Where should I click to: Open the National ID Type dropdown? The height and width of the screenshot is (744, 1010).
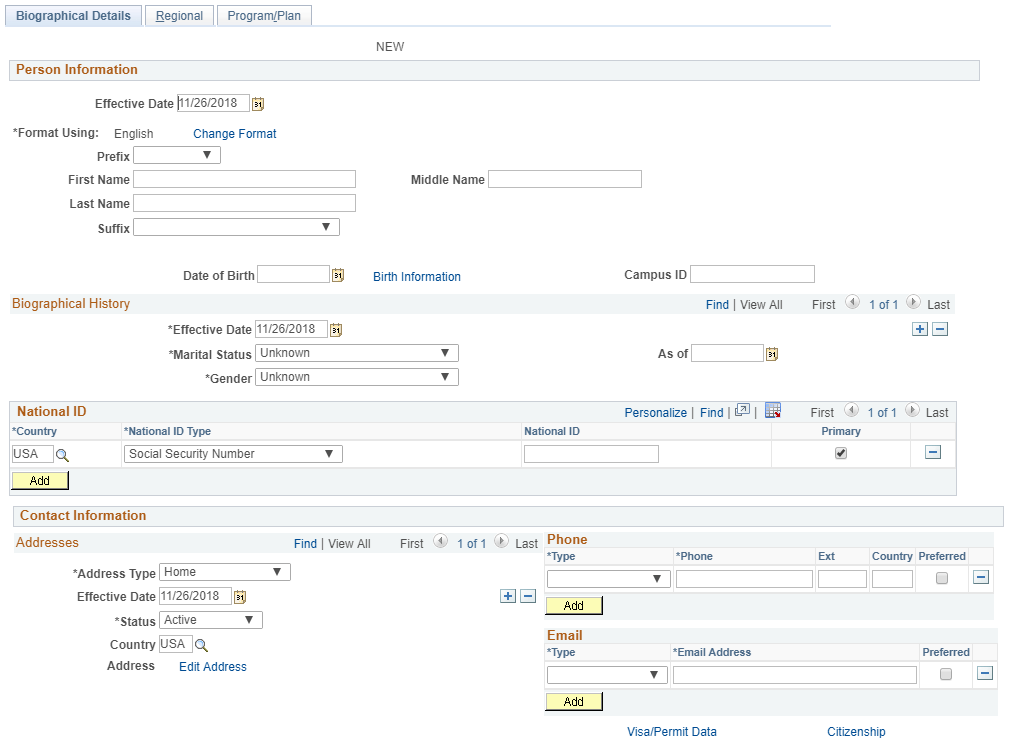pyautogui.click(x=233, y=454)
